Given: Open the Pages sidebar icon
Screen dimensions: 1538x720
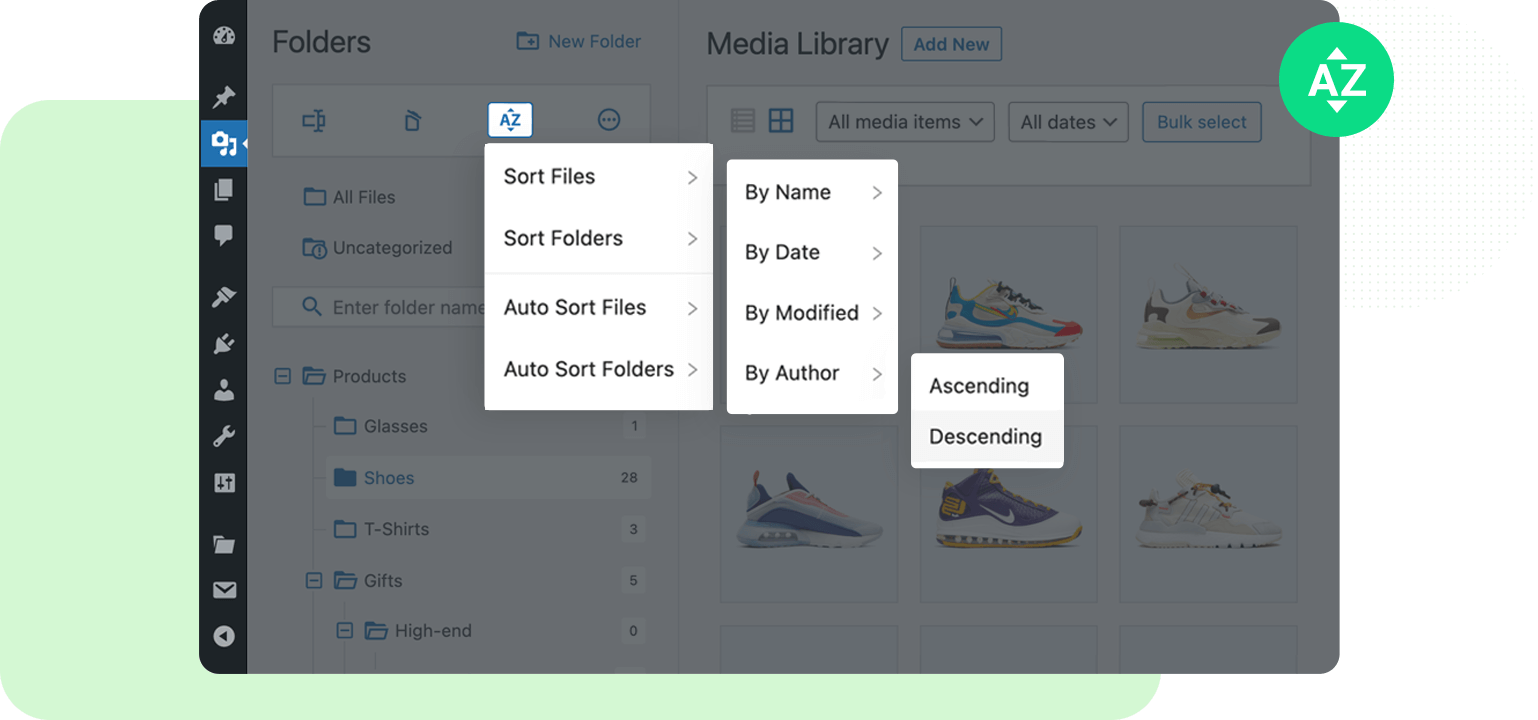Looking at the screenshot, I should click(x=224, y=190).
